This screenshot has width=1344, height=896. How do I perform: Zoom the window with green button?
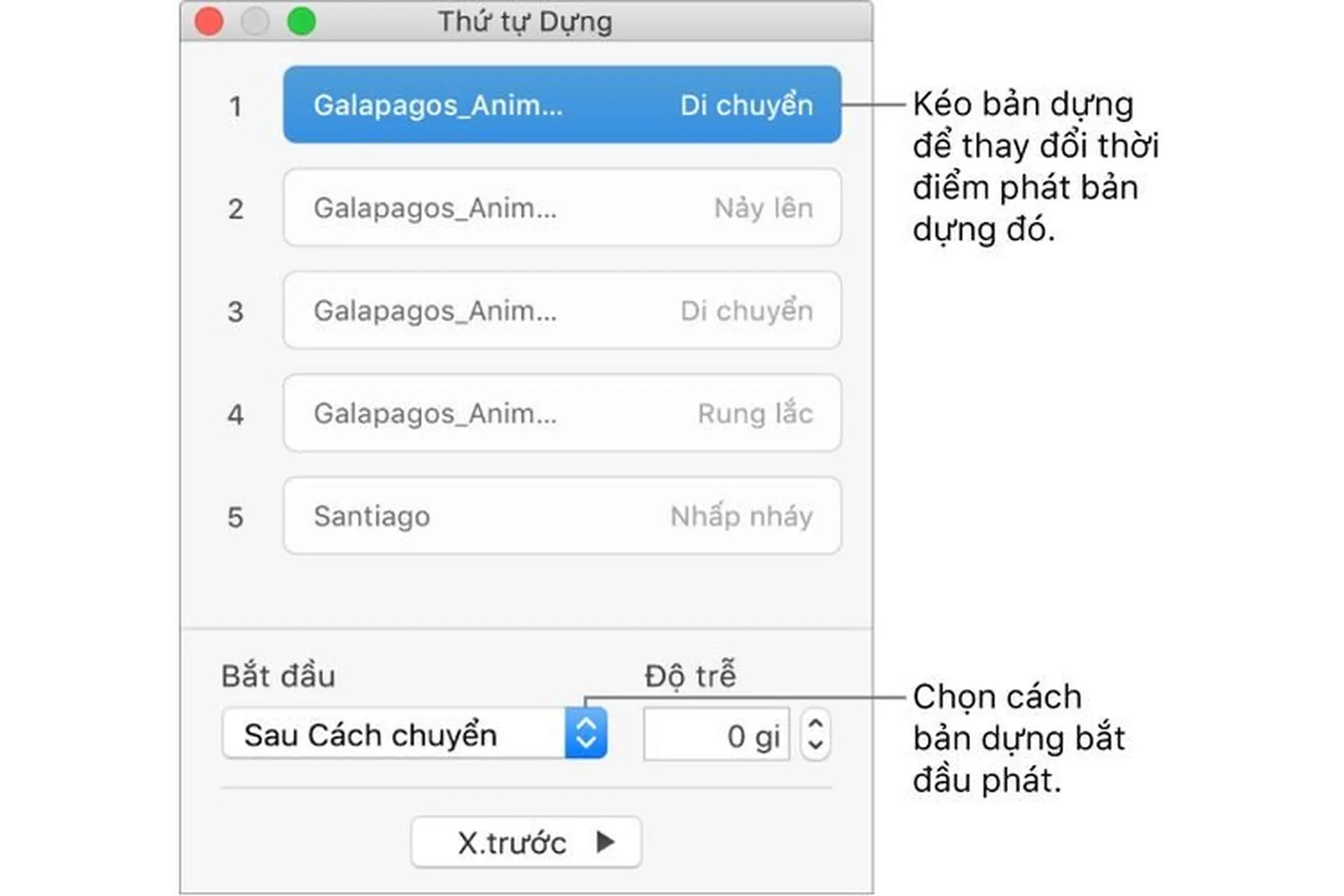(x=302, y=21)
